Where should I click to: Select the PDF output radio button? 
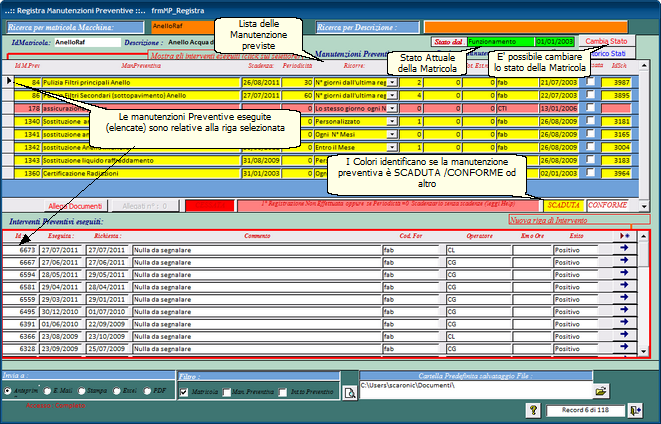pos(147,391)
